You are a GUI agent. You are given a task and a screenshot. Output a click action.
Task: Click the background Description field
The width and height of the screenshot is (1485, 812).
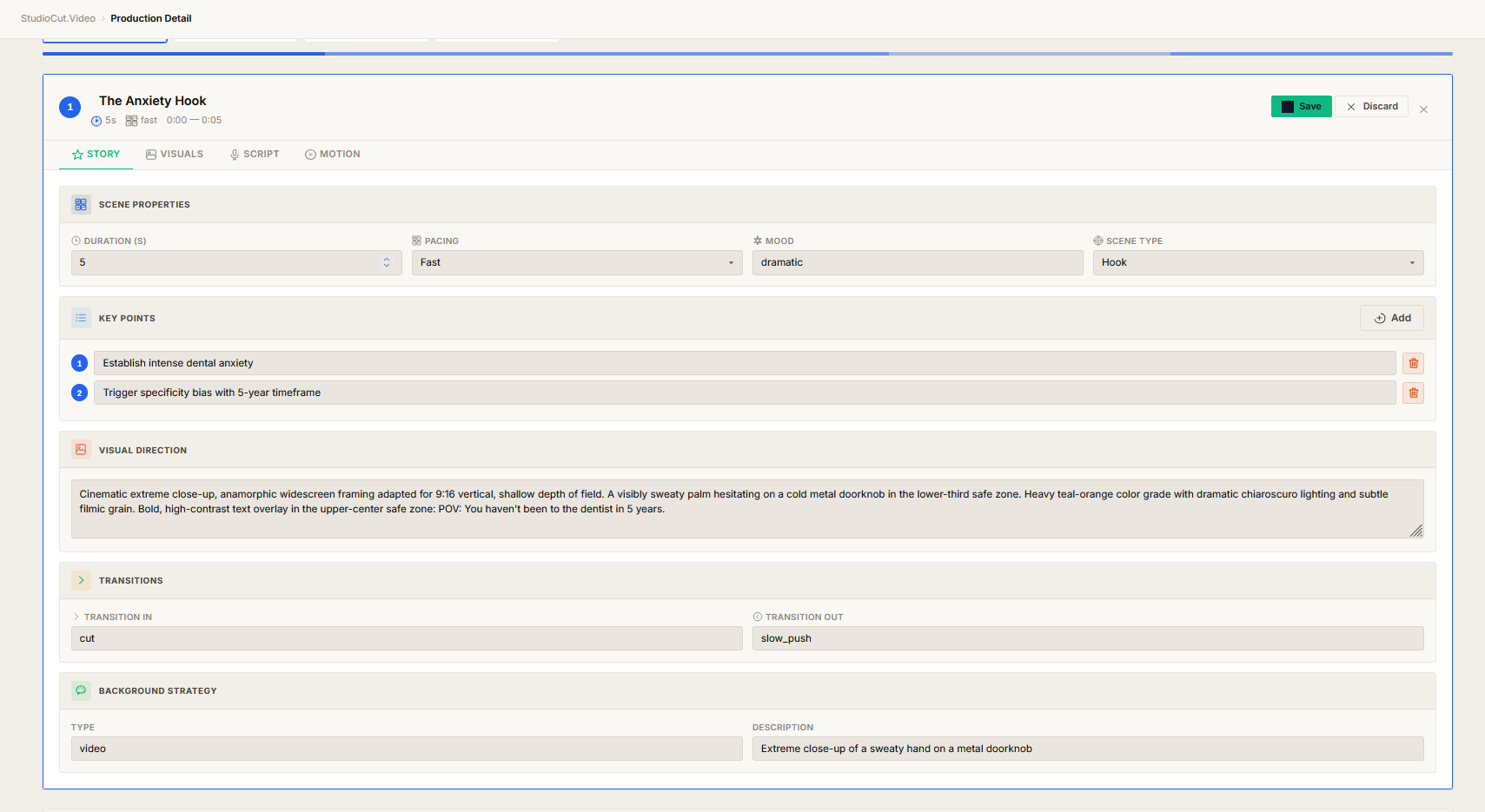[x=1088, y=749]
